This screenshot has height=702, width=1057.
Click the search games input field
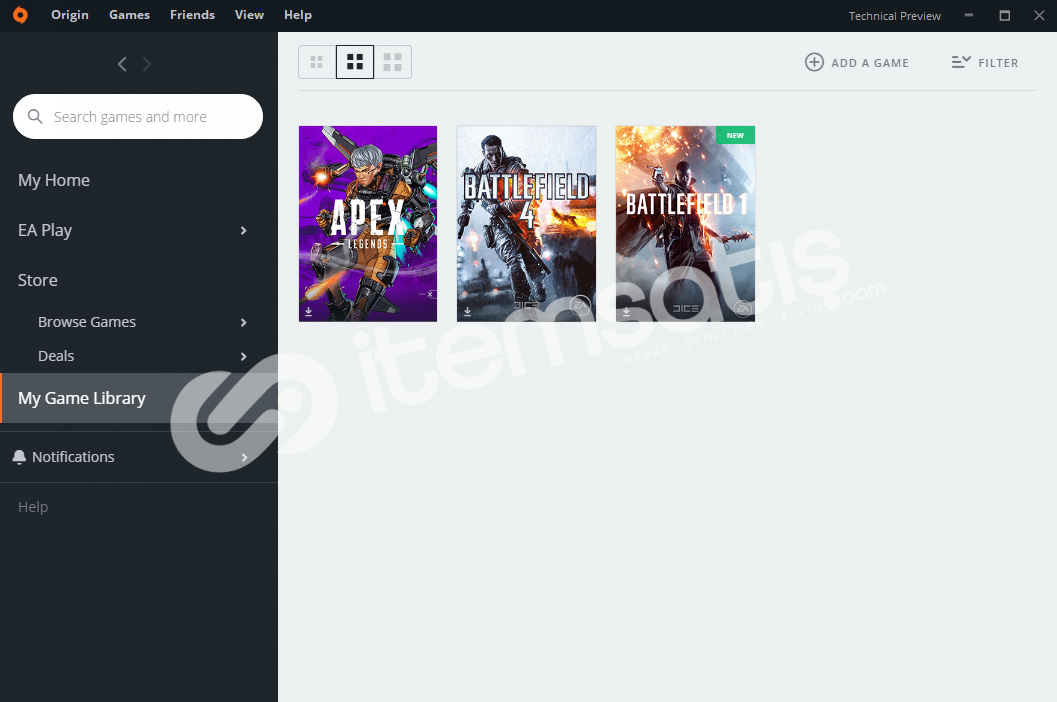(x=138, y=117)
